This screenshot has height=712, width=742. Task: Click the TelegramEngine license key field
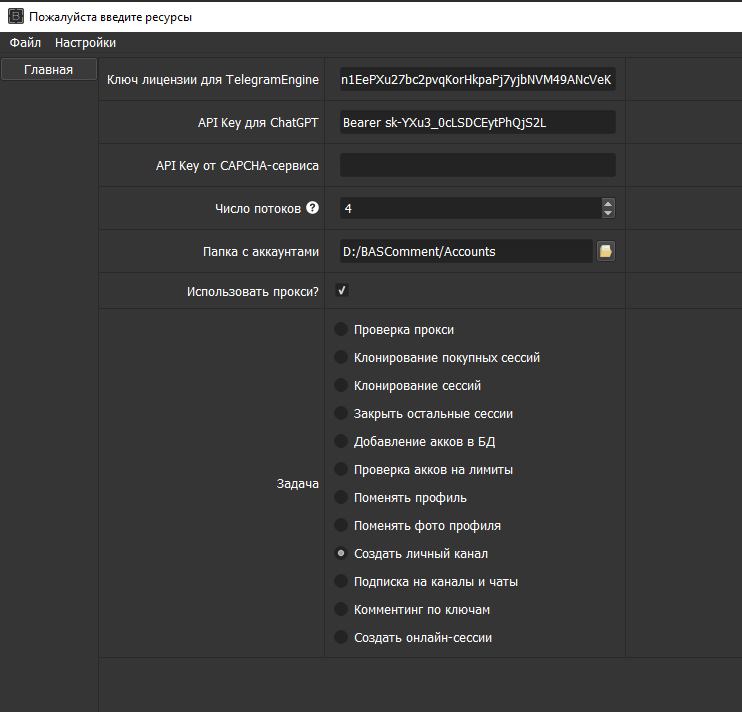477,80
